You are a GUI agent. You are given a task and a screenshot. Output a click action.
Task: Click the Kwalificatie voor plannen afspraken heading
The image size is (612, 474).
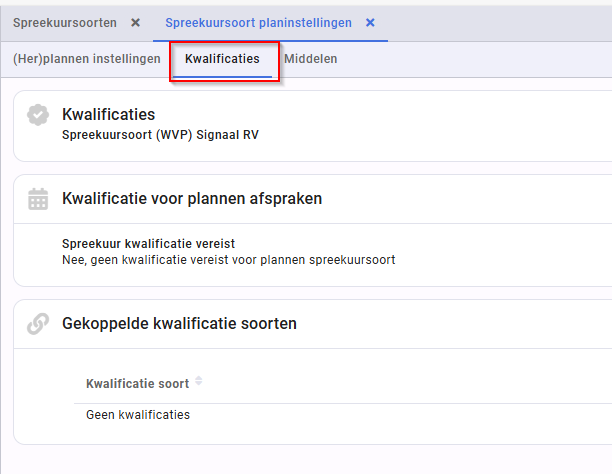pyautogui.click(x=192, y=198)
